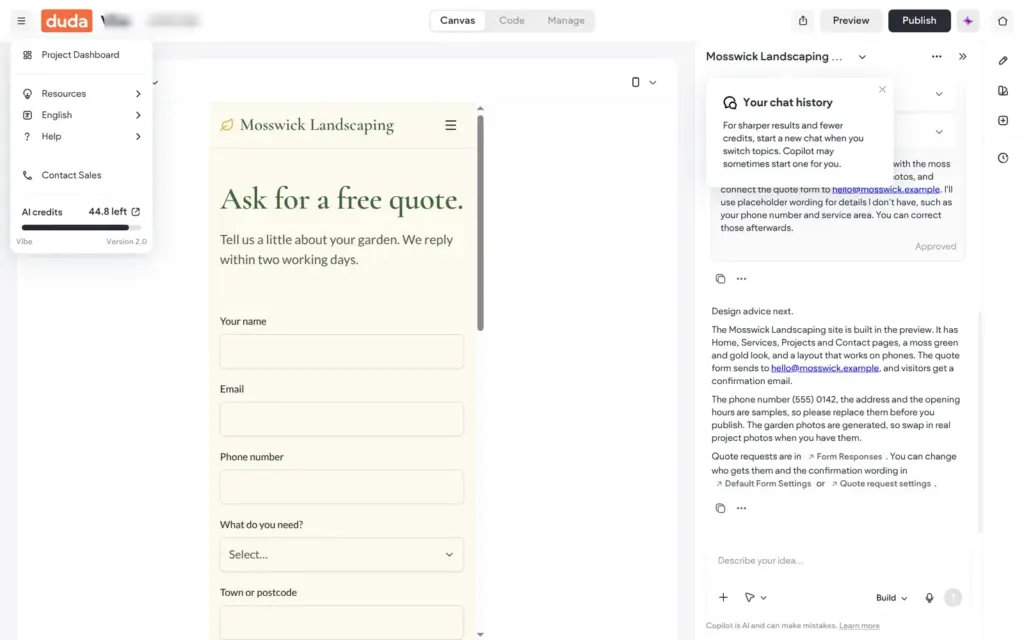Collapse the chat panel with the double-arrow icon

[963, 57]
